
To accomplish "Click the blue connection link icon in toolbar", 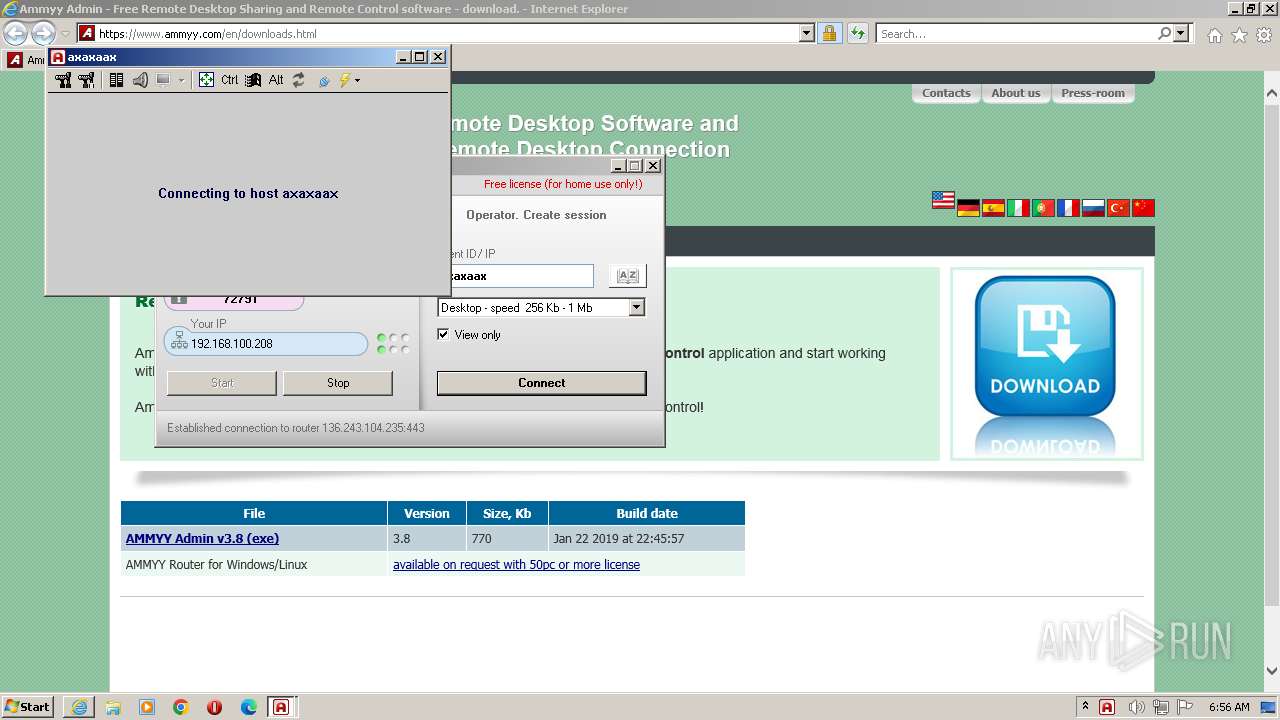I will pyautogui.click(x=324, y=80).
